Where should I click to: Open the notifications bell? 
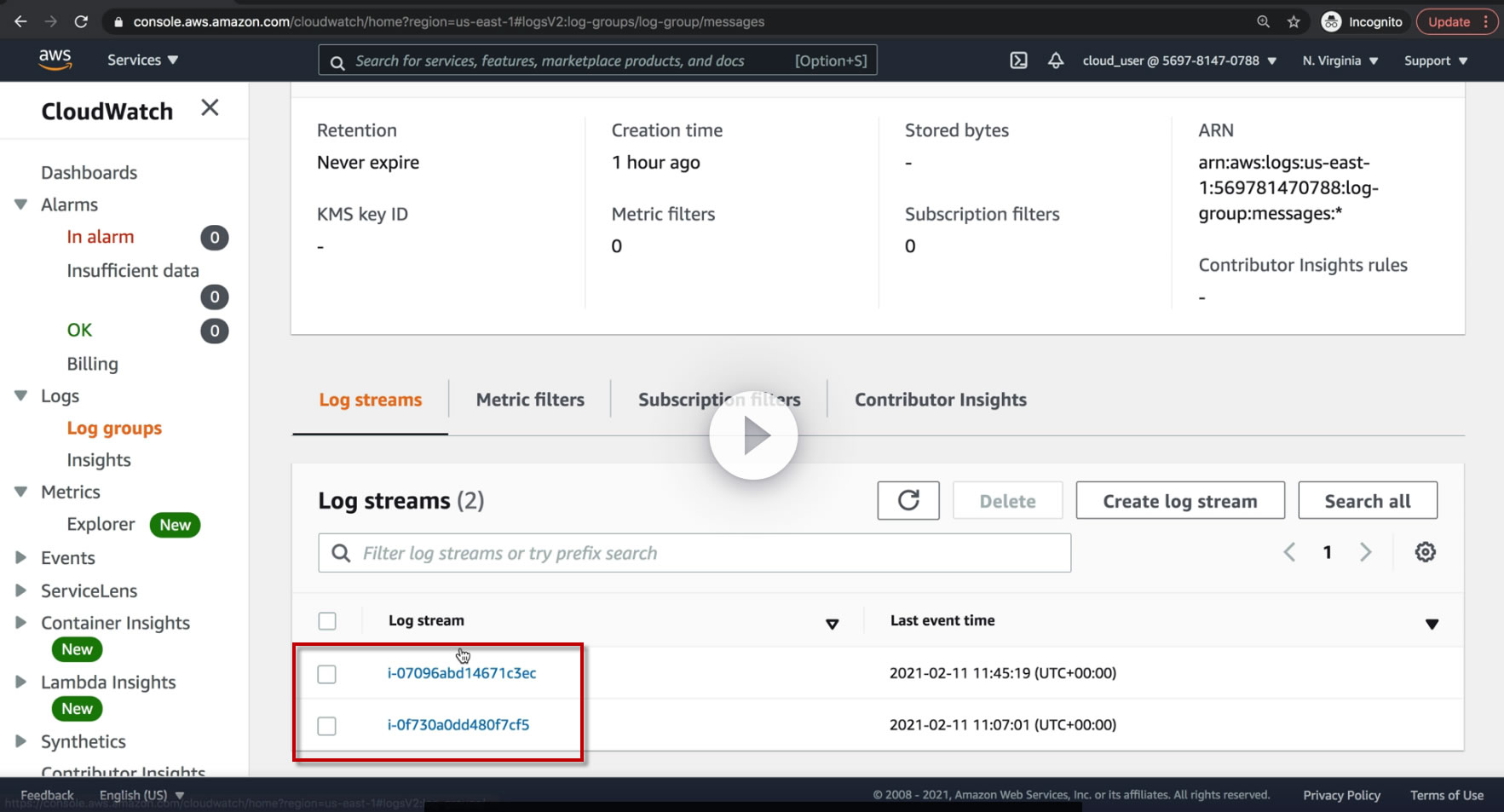click(1056, 60)
